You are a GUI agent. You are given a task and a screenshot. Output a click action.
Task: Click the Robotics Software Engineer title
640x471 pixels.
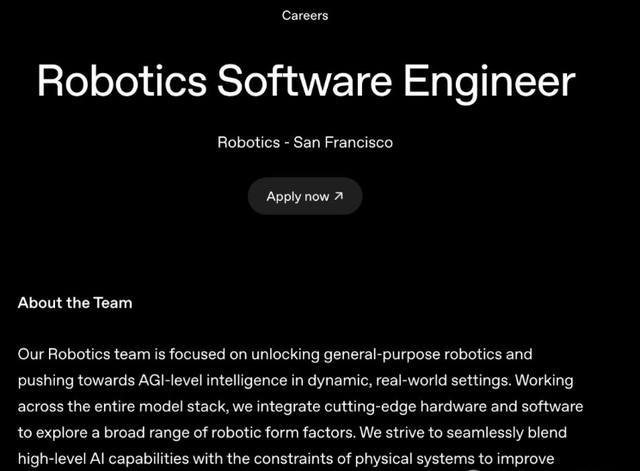[305, 82]
